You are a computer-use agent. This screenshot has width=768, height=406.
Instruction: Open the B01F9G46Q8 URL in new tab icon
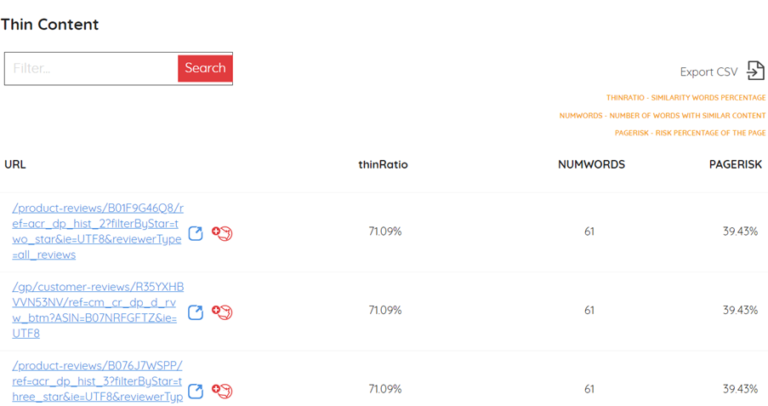click(x=195, y=233)
